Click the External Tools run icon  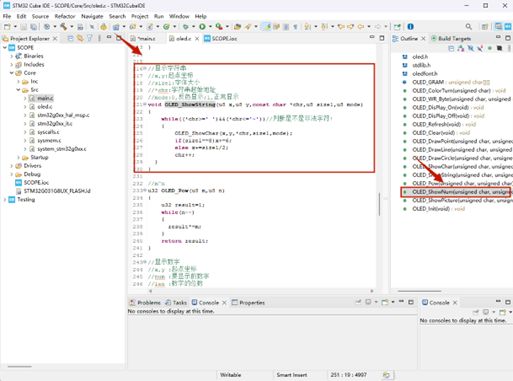click(x=219, y=26)
